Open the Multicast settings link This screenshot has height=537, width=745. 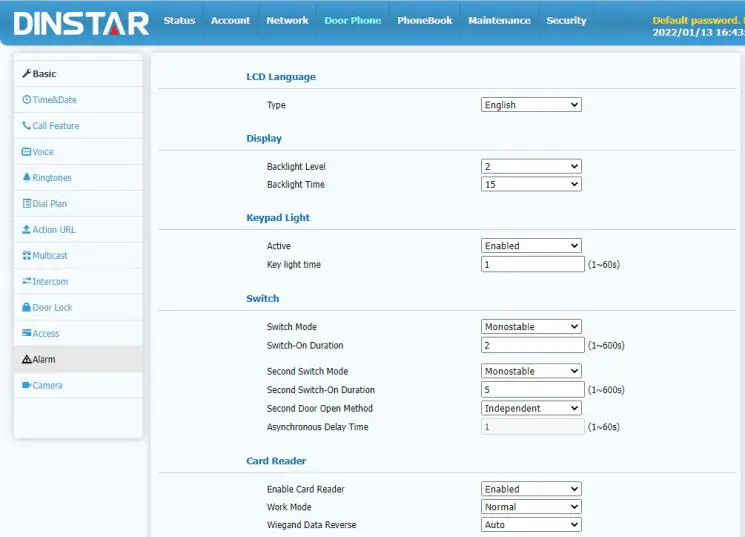pyautogui.click(x=50, y=256)
